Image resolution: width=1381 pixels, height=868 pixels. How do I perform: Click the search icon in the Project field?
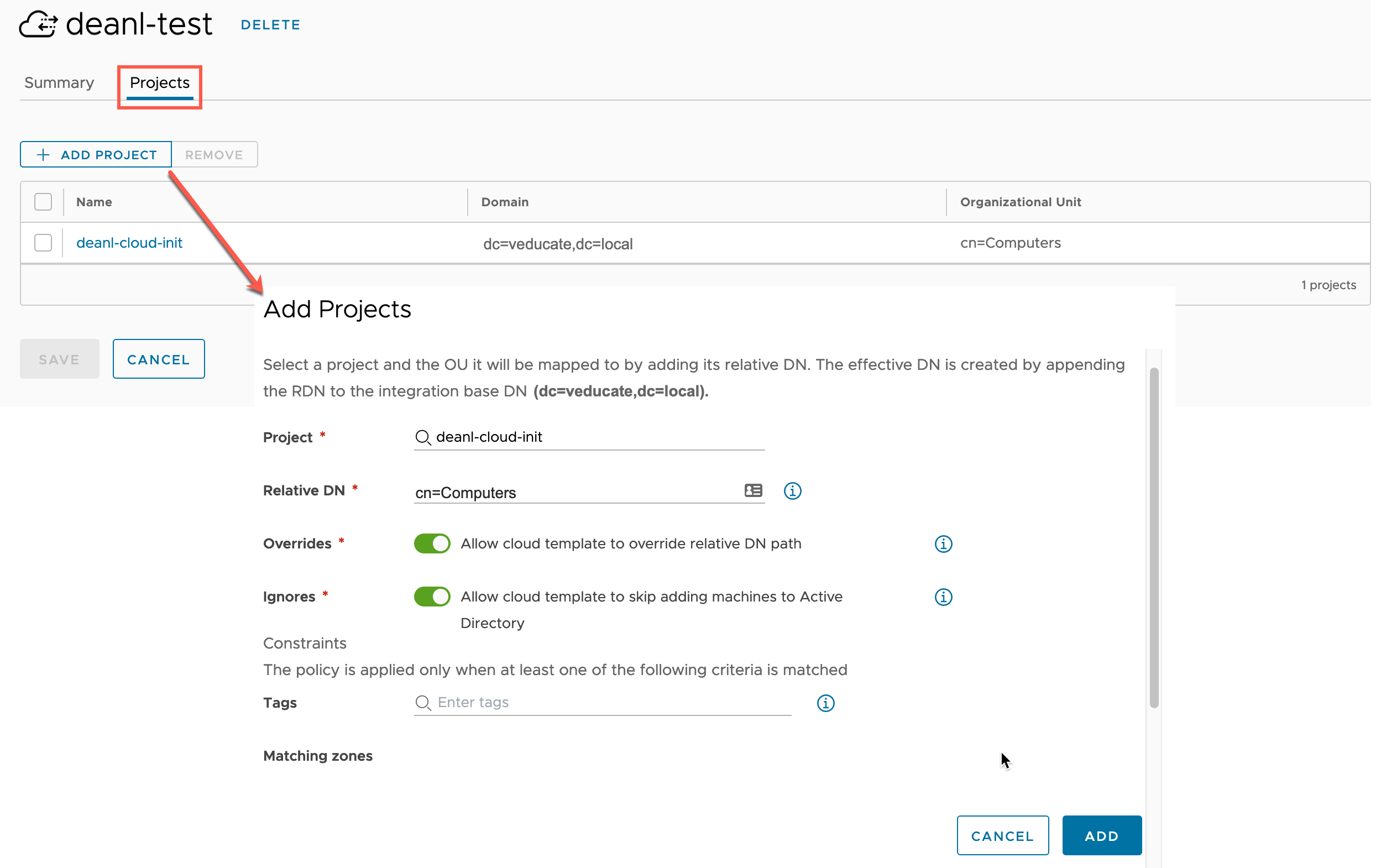[x=423, y=438]
